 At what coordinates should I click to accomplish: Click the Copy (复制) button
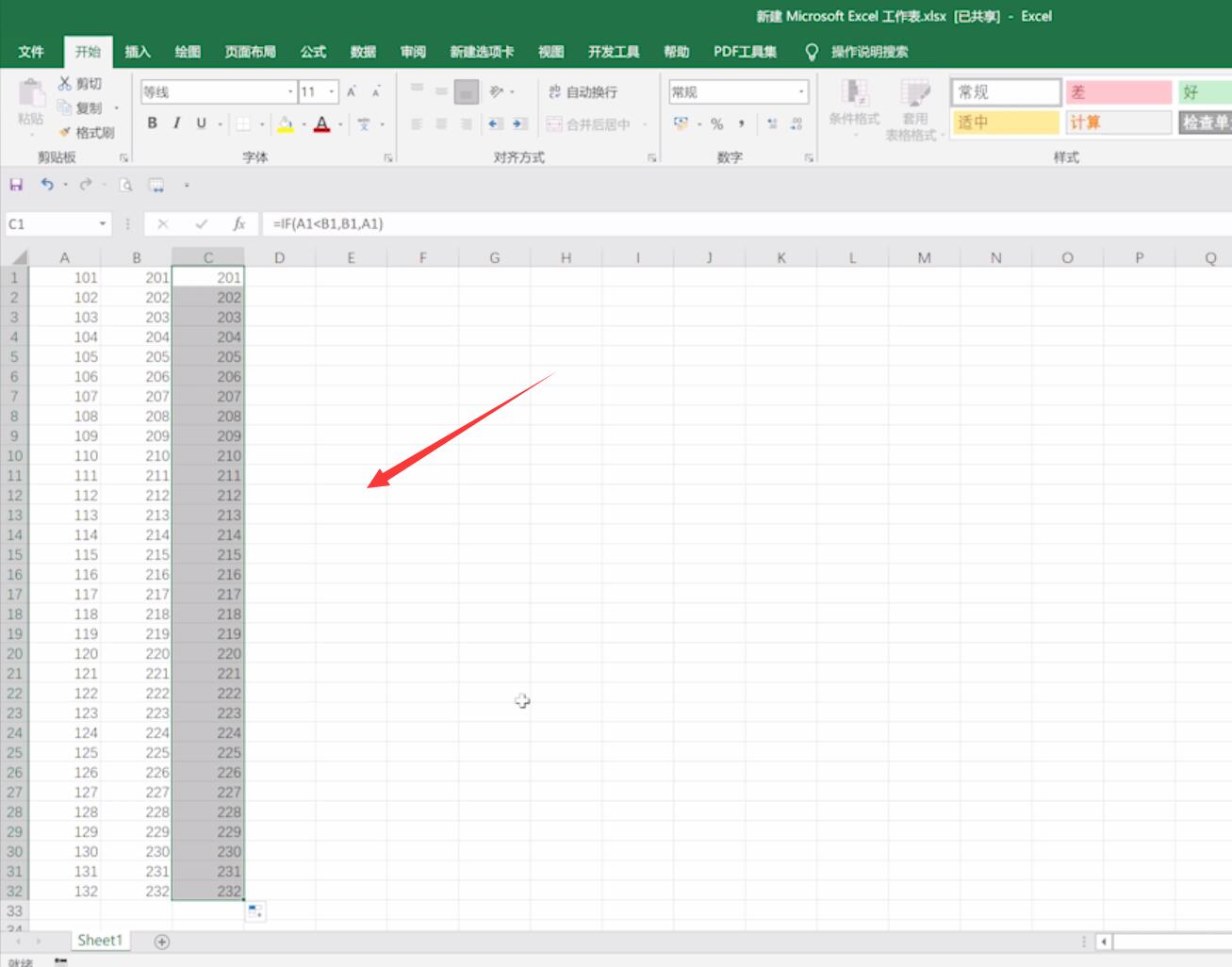pos(81,107)
